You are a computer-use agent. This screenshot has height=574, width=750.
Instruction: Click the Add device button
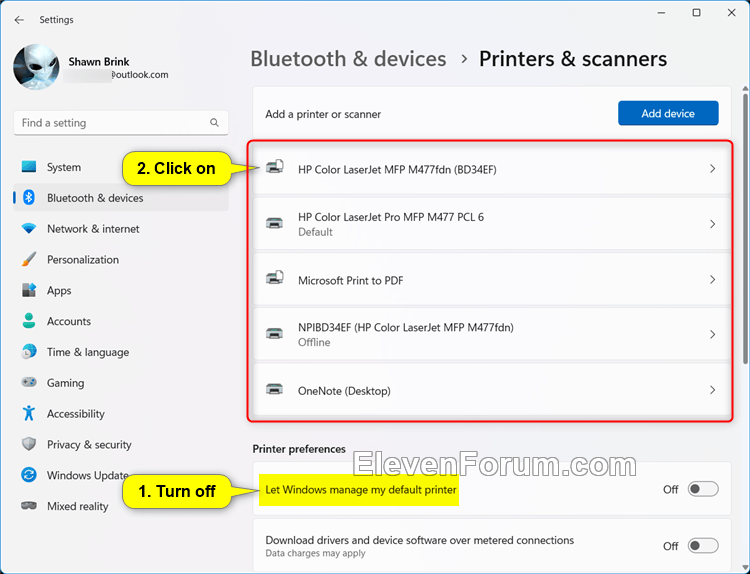(668, 113)
